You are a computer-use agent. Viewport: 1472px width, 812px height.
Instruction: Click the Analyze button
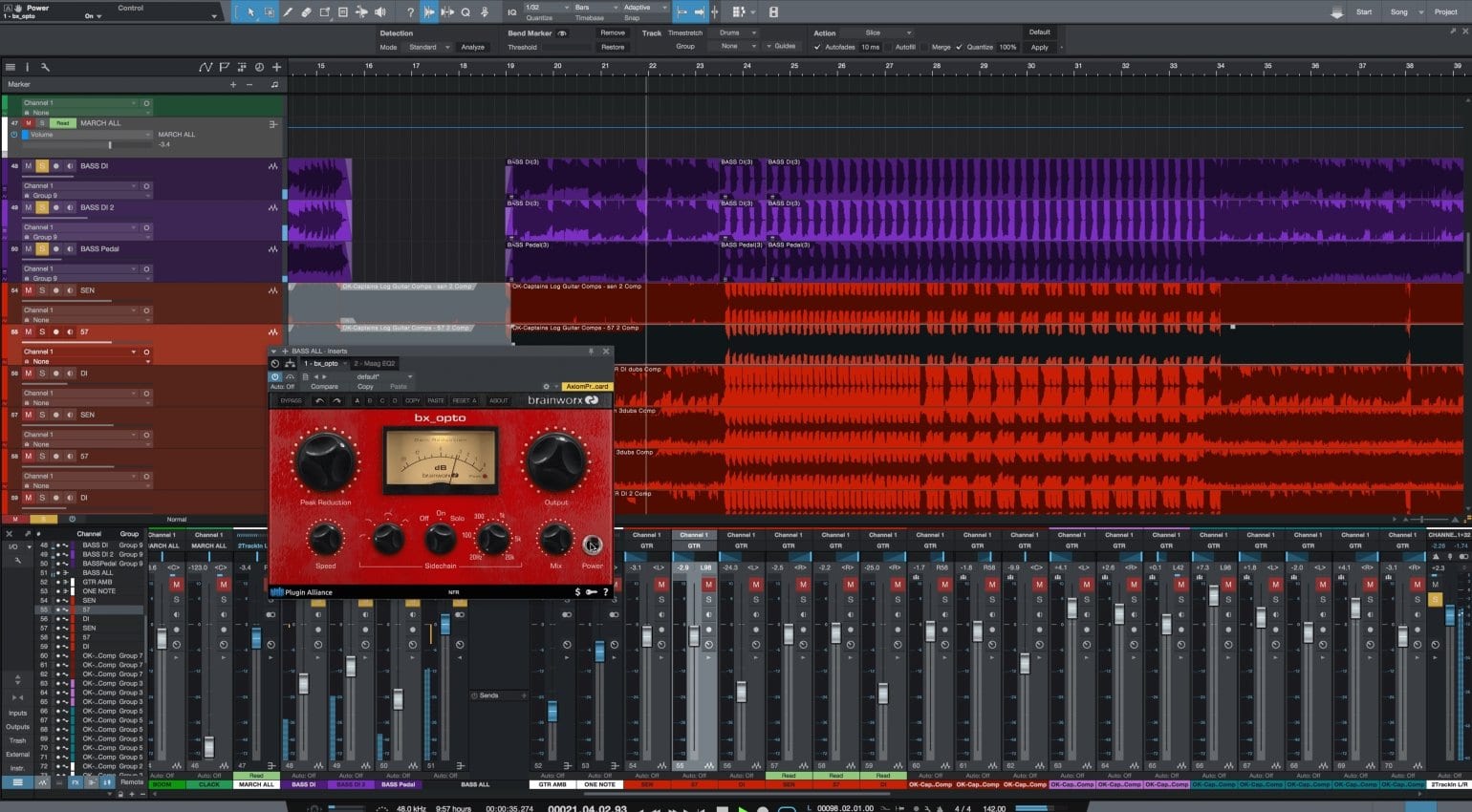pos(473,47)
